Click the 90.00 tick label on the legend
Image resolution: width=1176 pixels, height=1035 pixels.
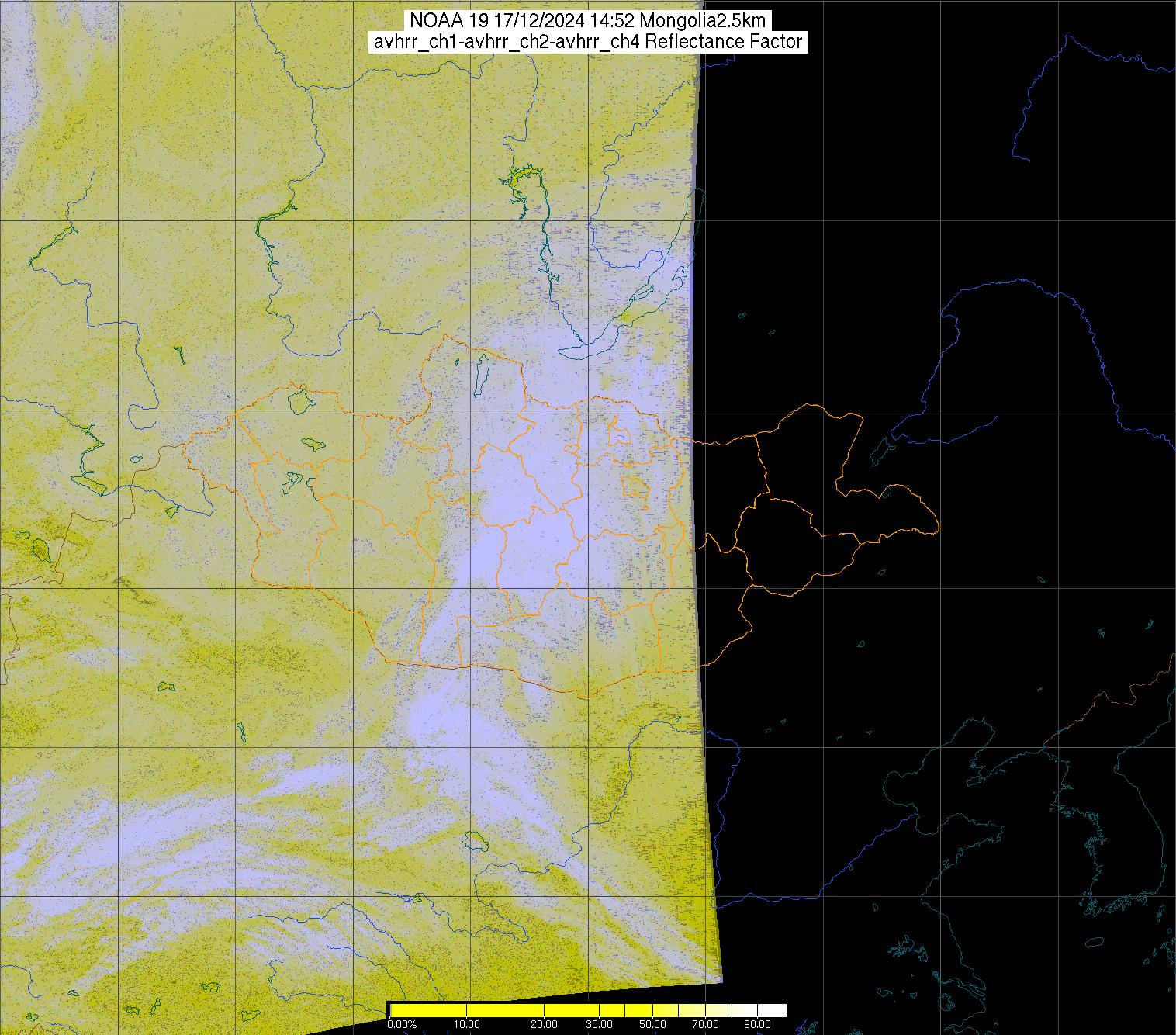pyautogui.click(x=759, y=1025)
